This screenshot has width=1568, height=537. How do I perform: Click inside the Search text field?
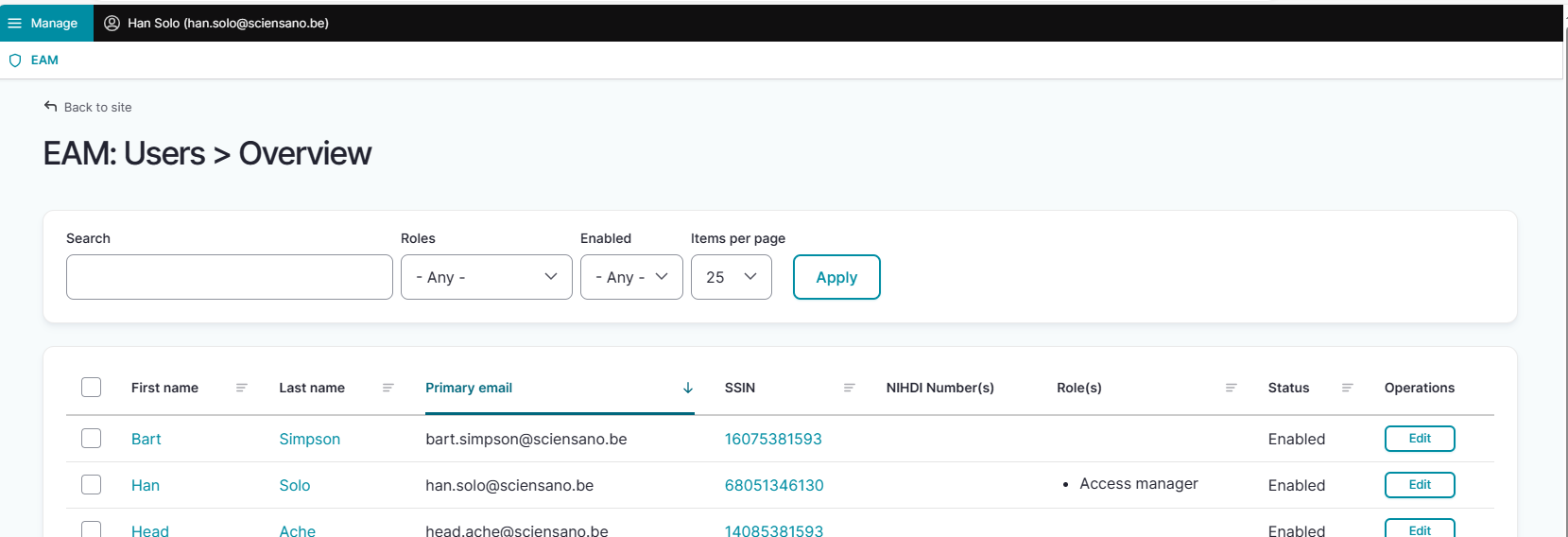click(230, 277)
